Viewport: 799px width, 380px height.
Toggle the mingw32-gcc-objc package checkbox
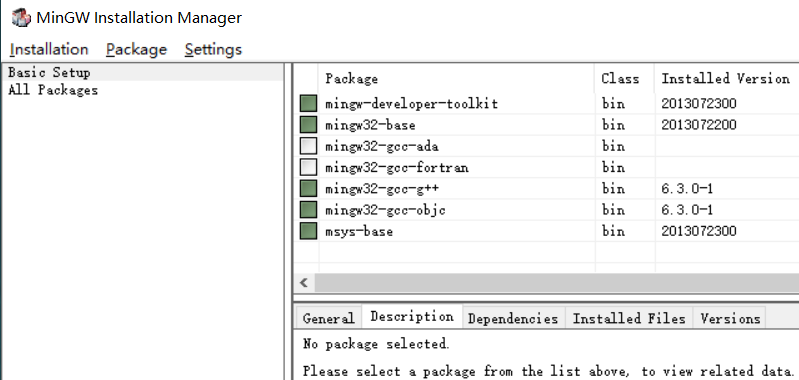[308, 210]
